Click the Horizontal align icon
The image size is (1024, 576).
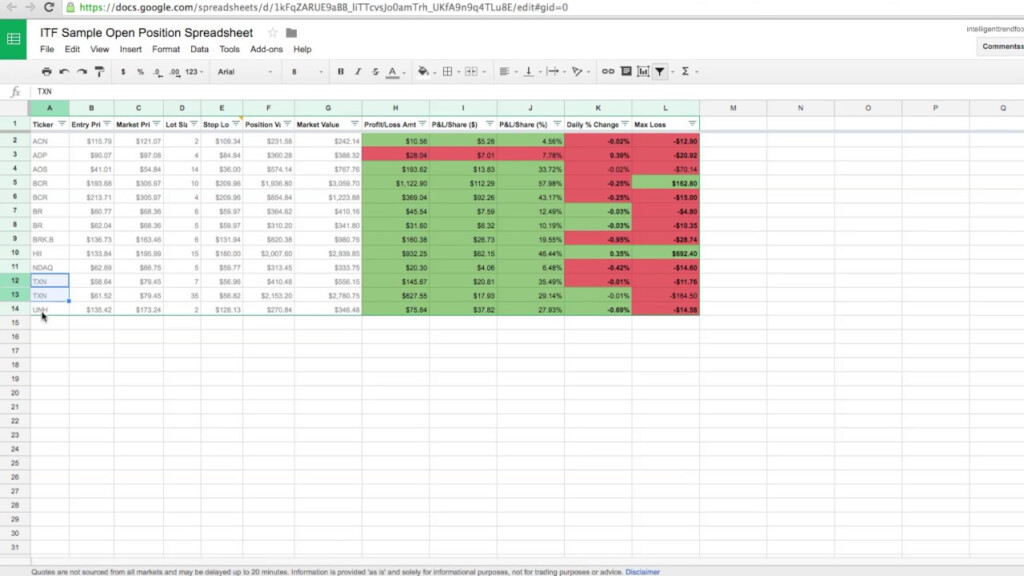(x=504, y=71)
